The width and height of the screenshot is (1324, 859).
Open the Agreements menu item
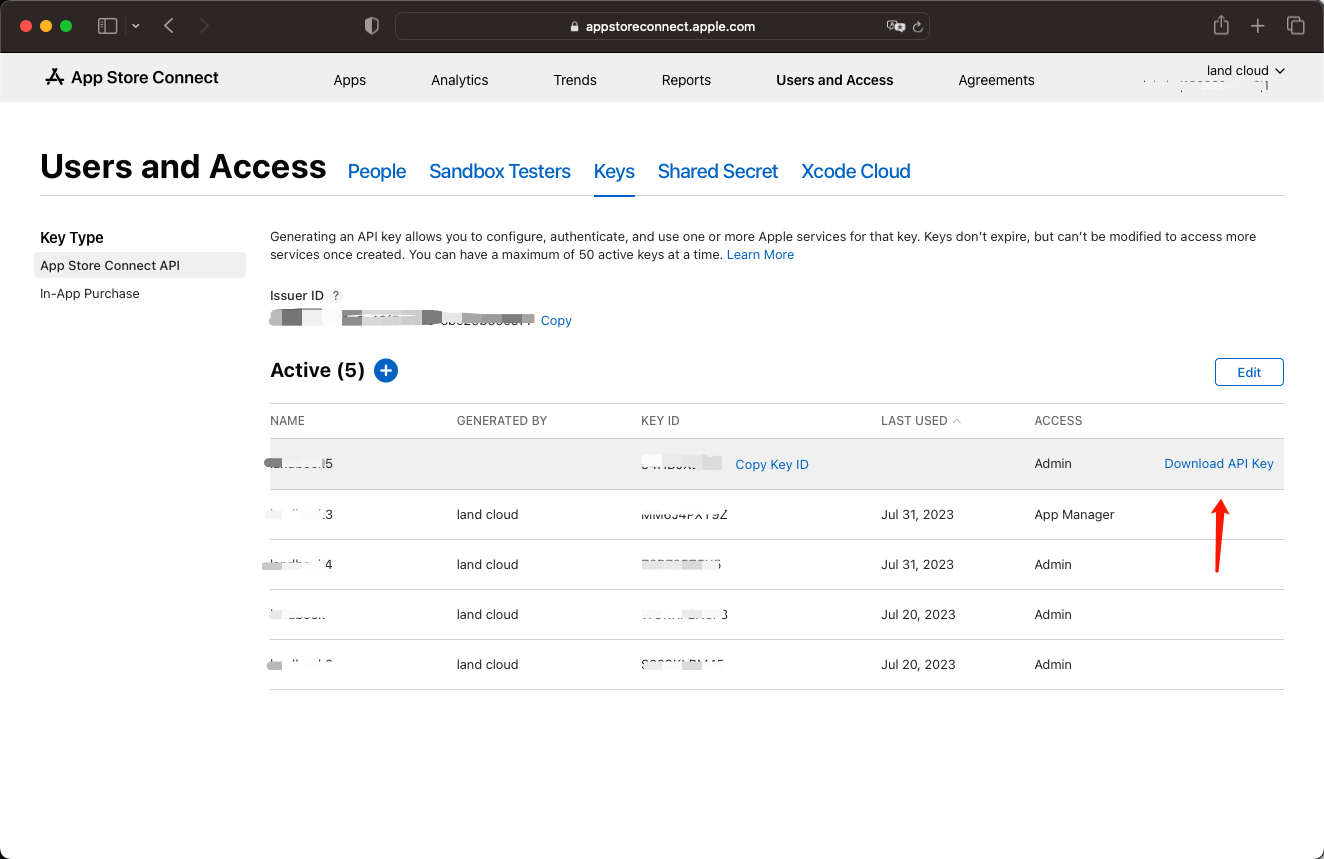point(996,80)
